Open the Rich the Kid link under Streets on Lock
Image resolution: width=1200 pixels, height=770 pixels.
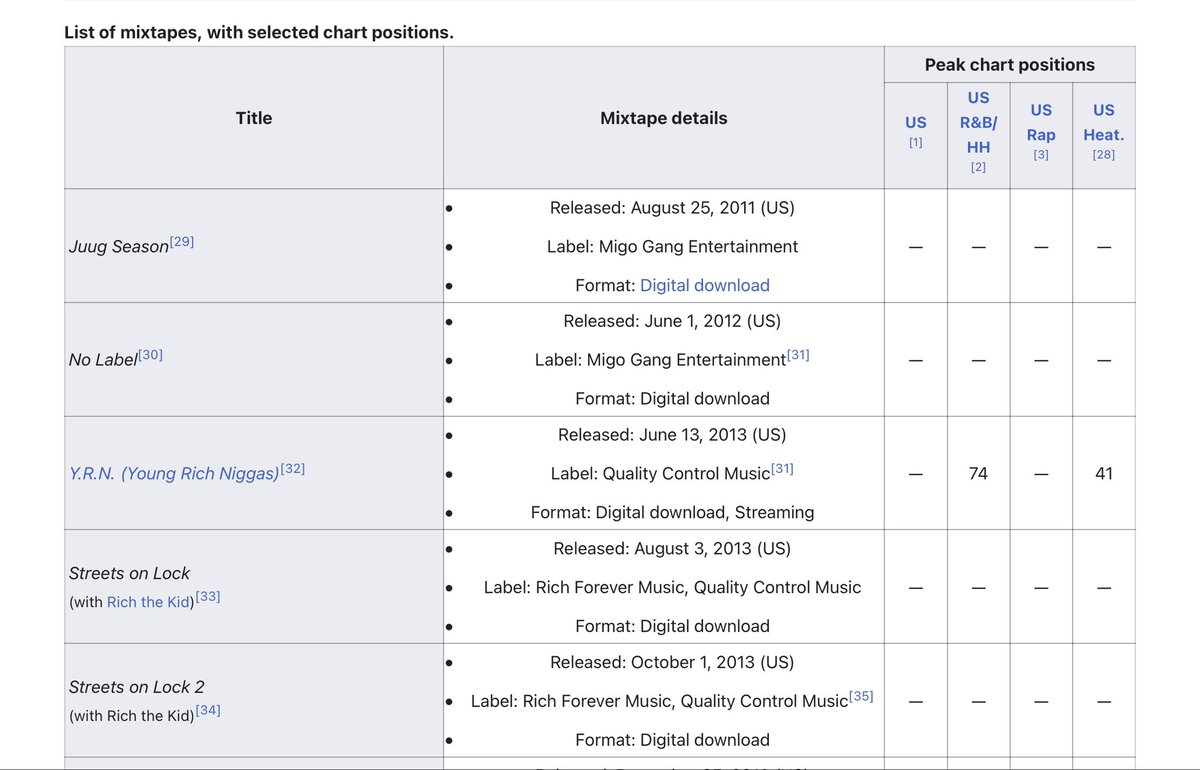(x=148, y=602)
